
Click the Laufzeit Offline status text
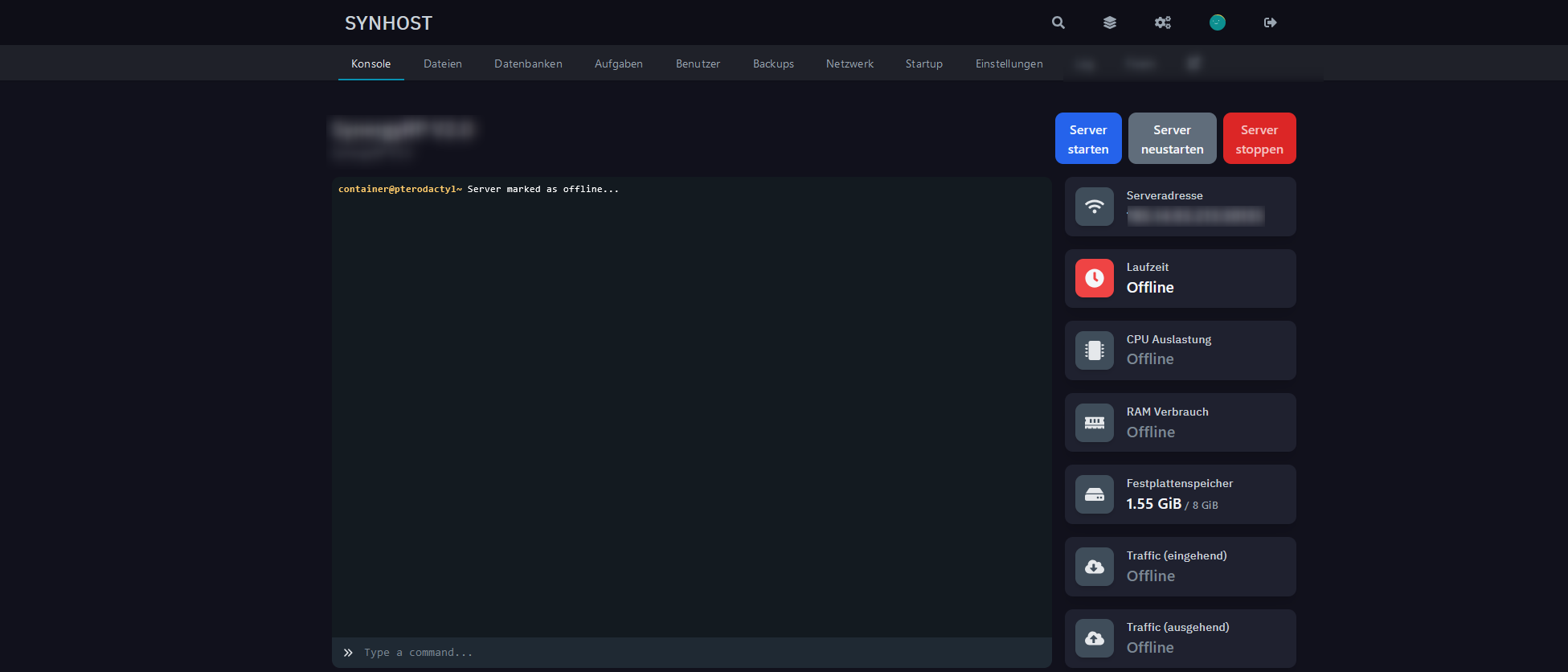pos(1150,288)
